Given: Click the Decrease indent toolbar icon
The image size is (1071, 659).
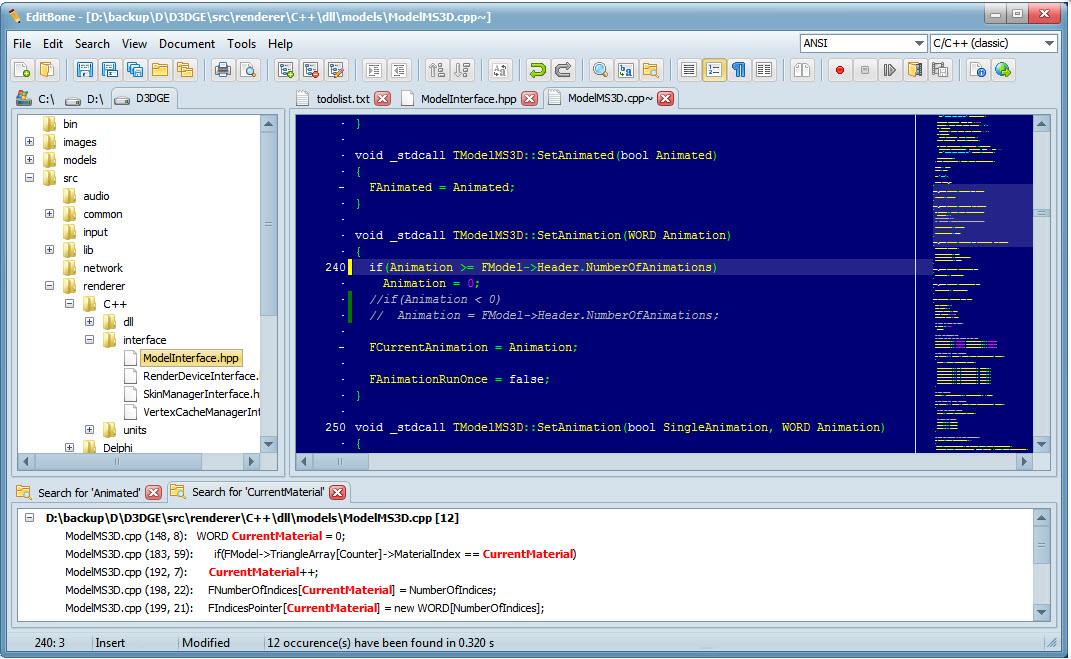Looking at the screenshot, I should tap(399, 70).
